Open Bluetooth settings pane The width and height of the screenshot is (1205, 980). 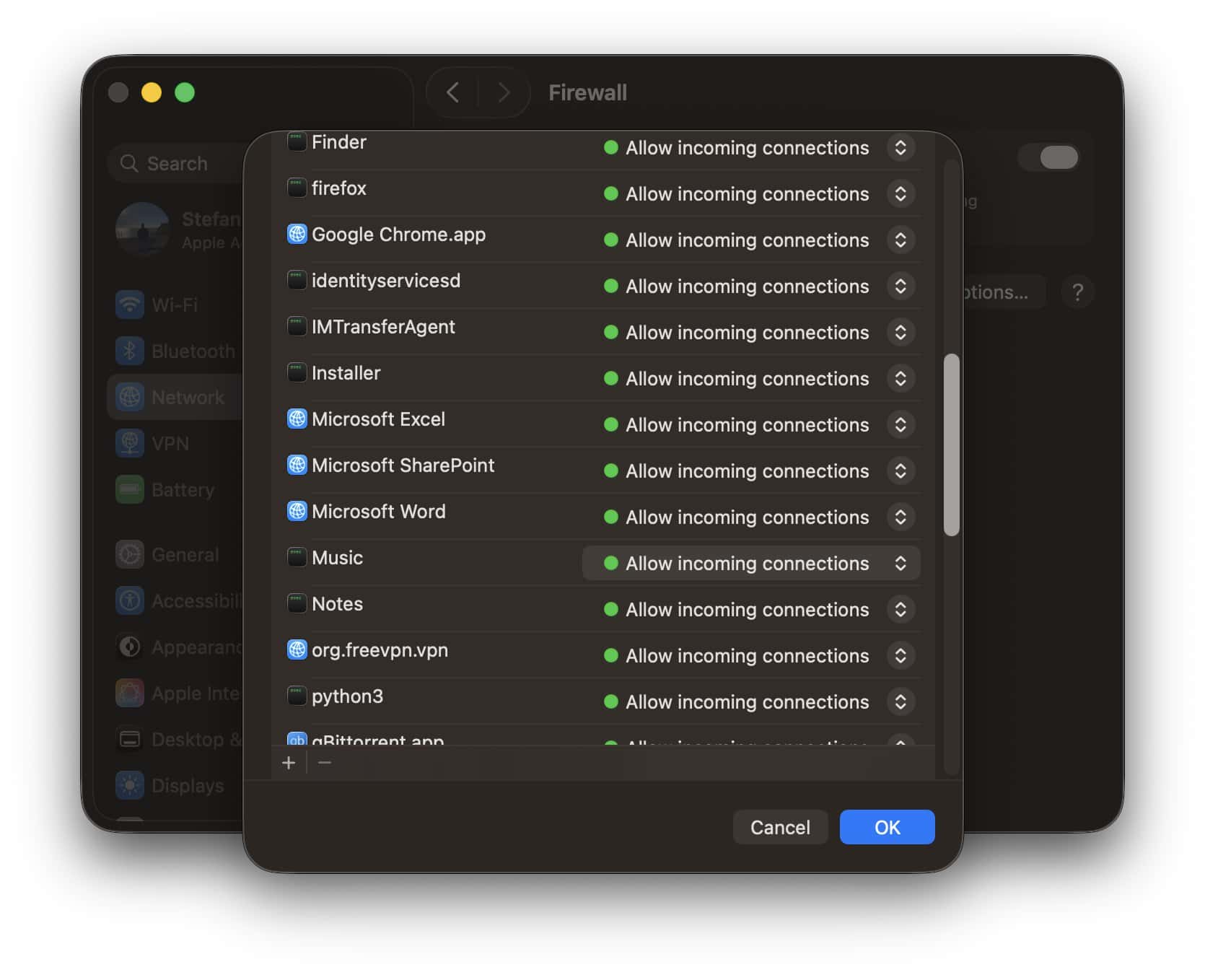click(175, 351)
